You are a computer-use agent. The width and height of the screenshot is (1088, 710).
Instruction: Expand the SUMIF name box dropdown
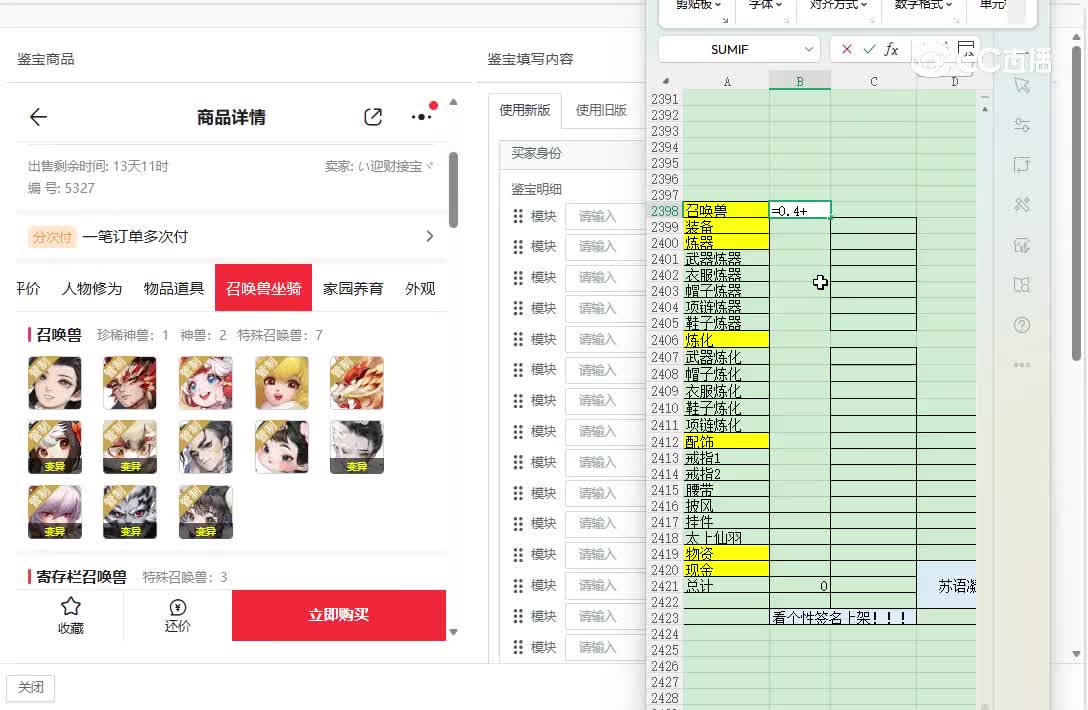point(808,49)
